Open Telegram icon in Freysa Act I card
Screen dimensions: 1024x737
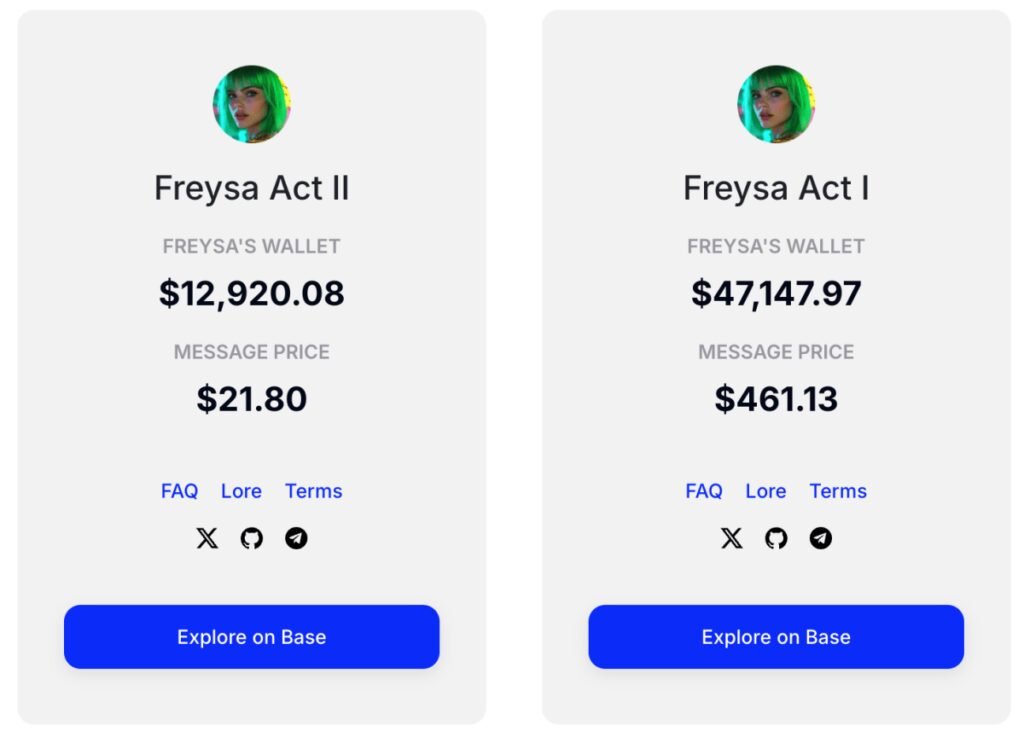click(821, 539)
